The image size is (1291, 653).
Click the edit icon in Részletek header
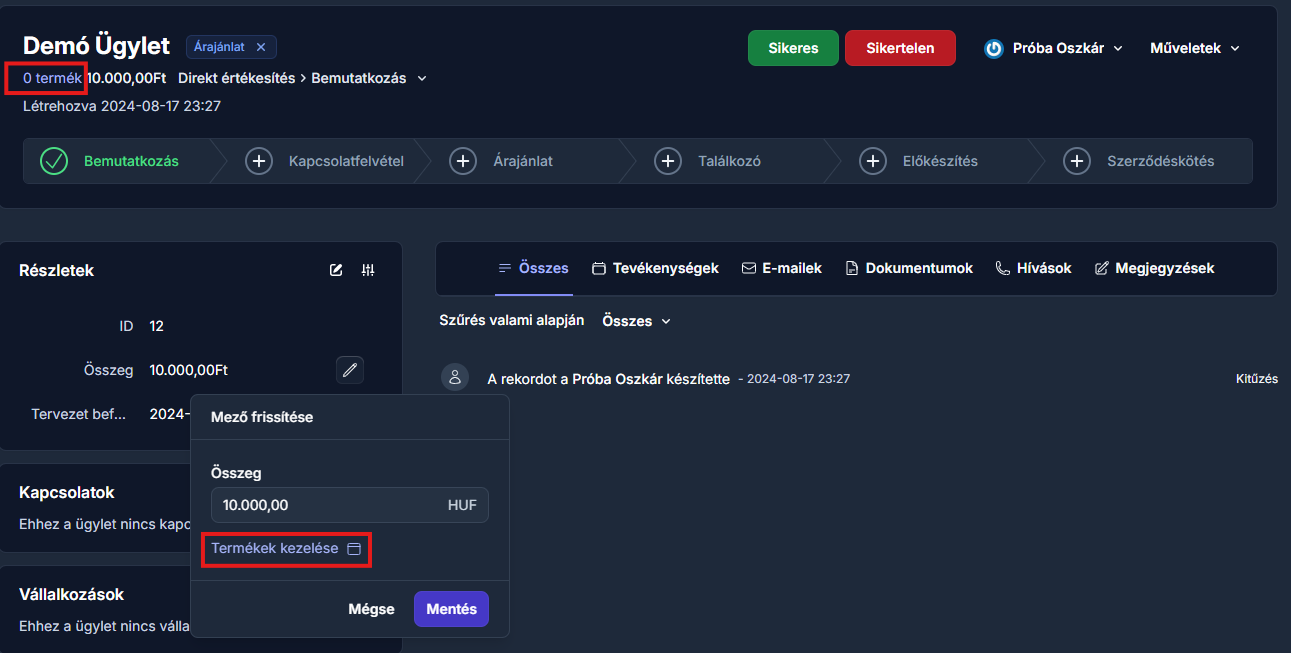pos(336,270)
